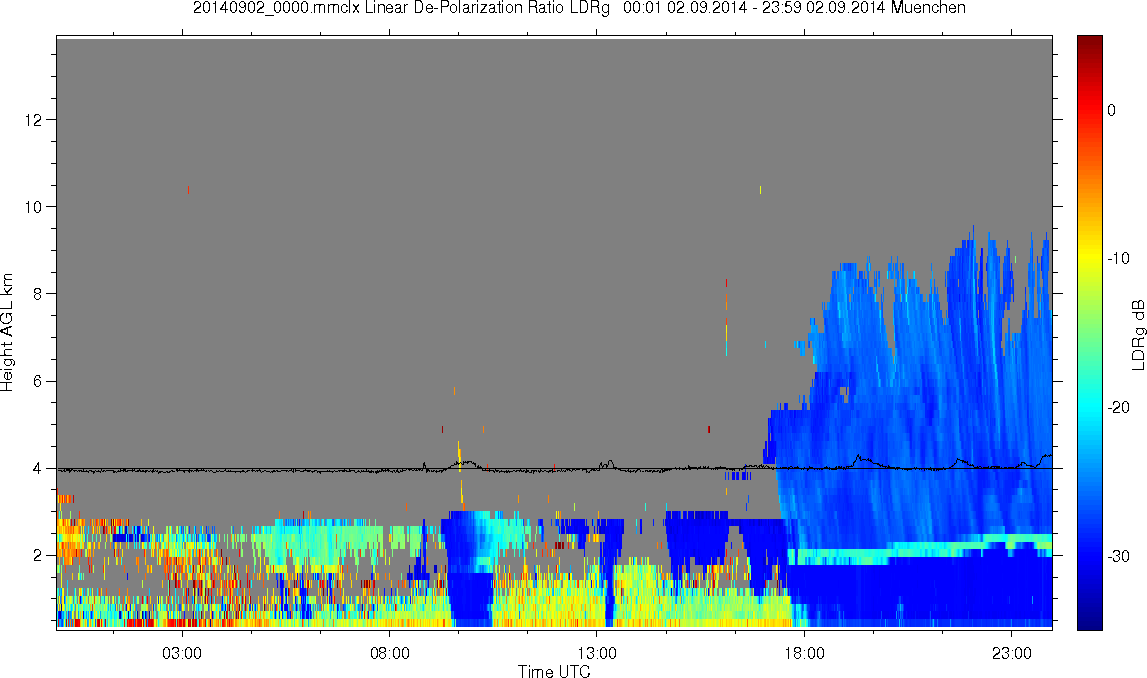This screenshot has width=1147, height=678.
Task: Click the 'LDRg dB' colorbar label
Action: [1137, 334]
